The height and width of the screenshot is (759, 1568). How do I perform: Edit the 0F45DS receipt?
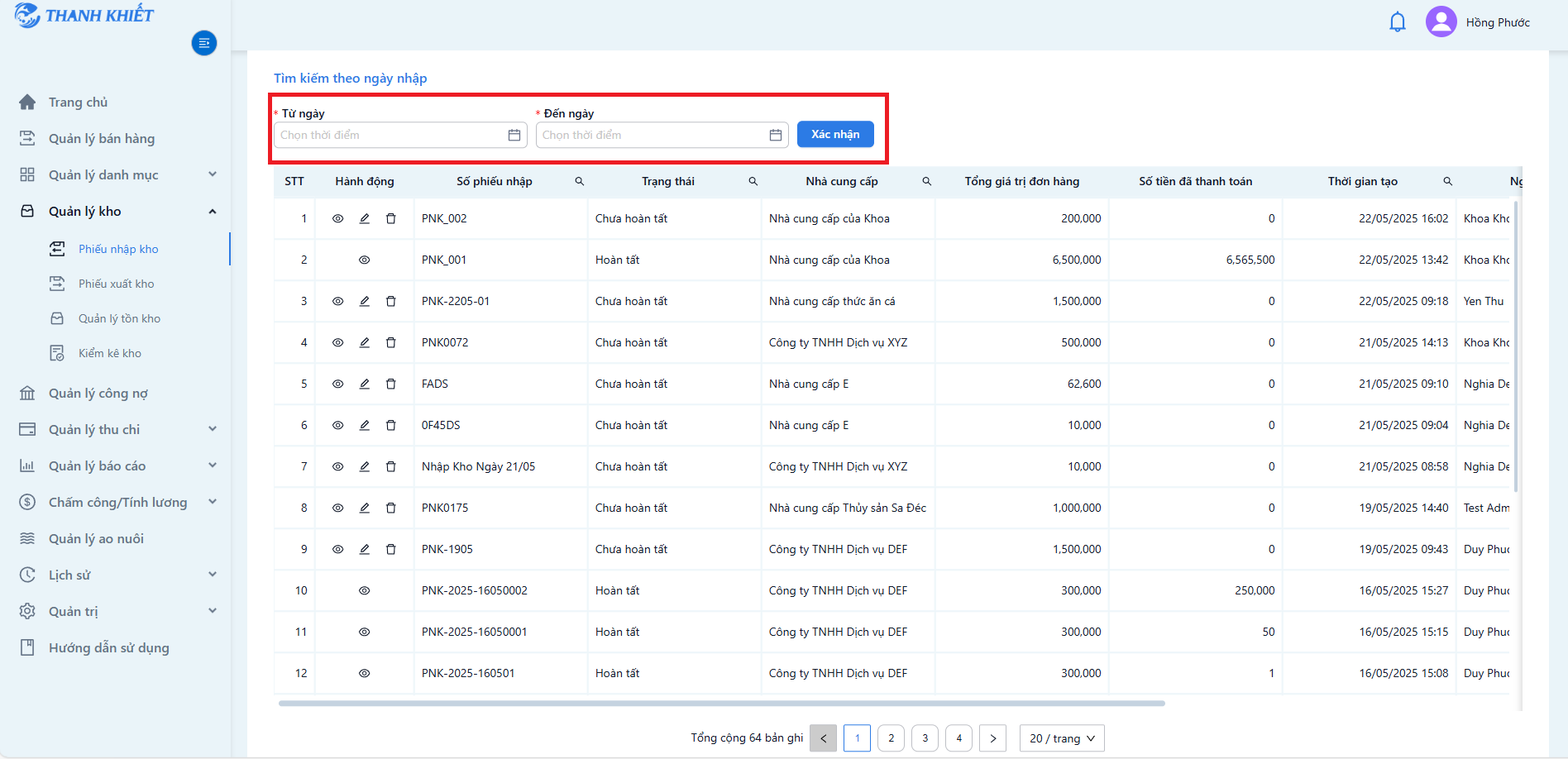(x=365, y=425)
